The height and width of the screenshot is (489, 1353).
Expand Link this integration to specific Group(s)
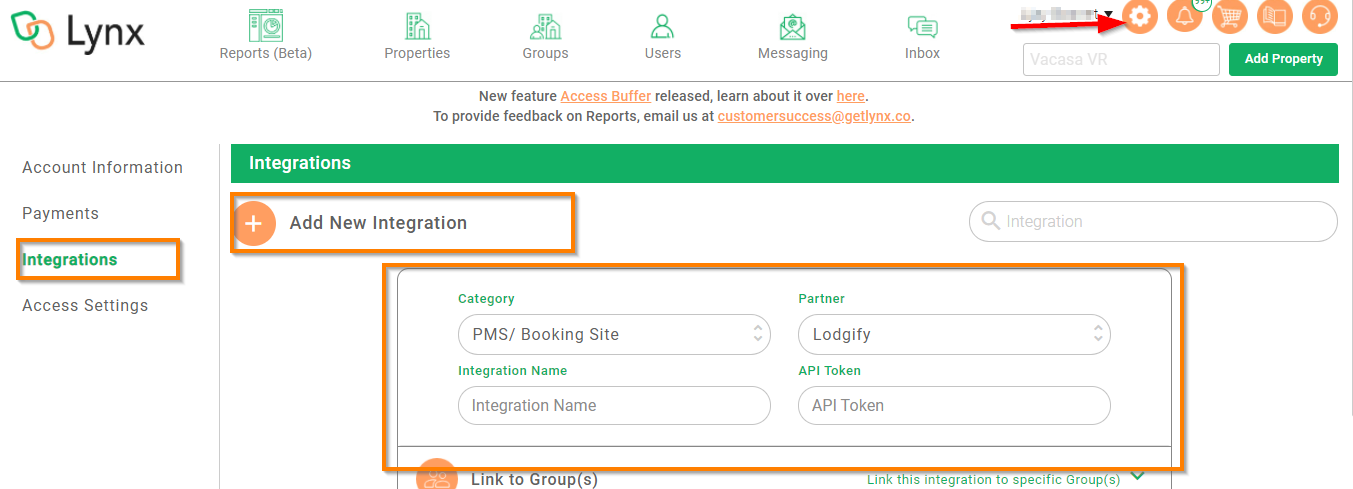point(1006,479)
